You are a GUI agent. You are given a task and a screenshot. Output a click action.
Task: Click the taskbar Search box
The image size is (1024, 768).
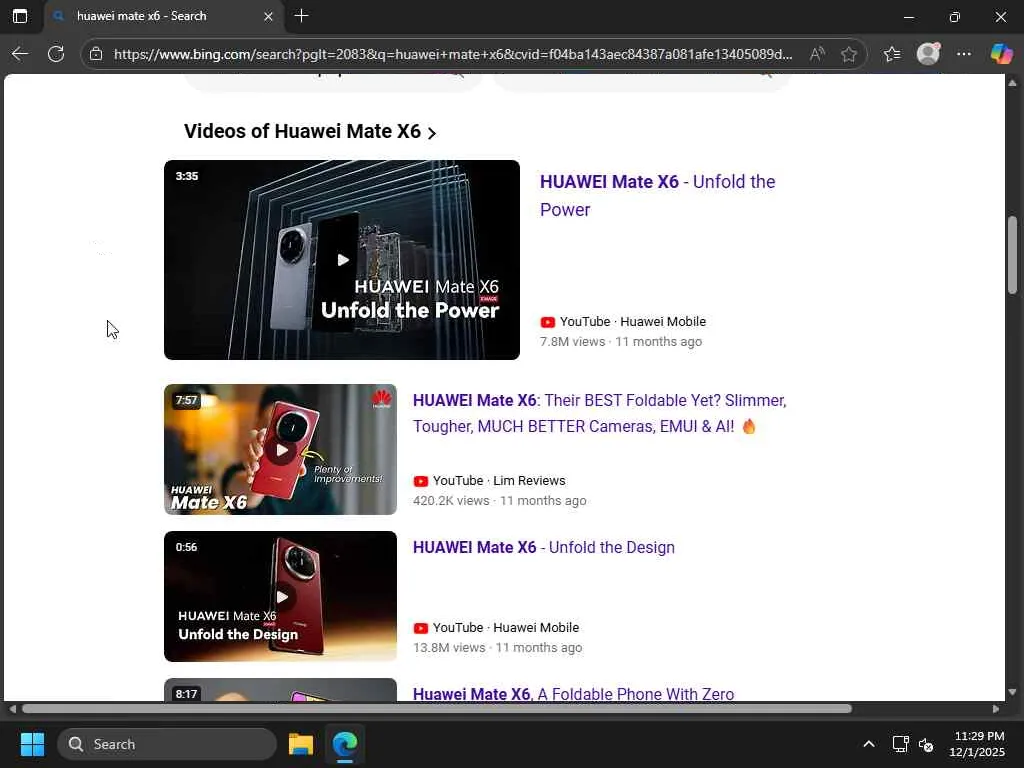tap(167, 744)
